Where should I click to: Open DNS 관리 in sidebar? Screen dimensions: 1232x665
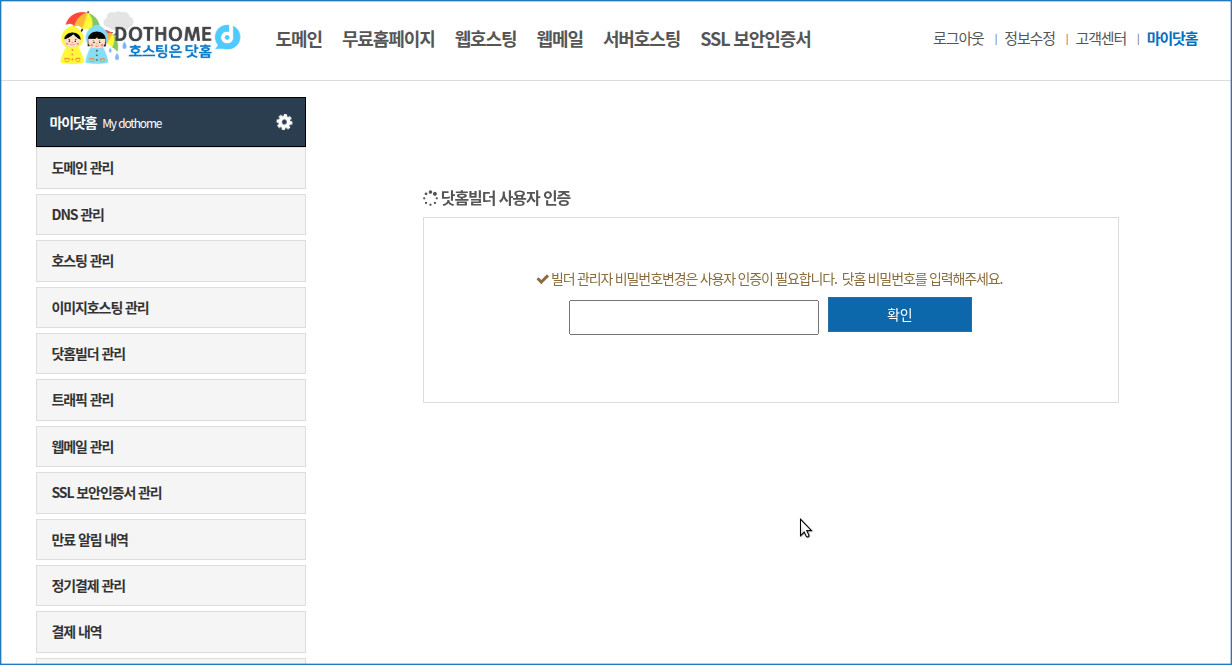coord(171,215)
